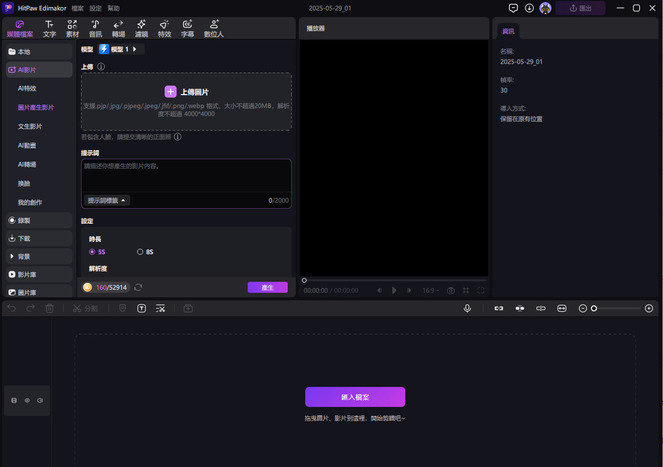663x467 pixels.
Task: Open the 濾鏡 (Filters) tab
Action: point(141,29)
